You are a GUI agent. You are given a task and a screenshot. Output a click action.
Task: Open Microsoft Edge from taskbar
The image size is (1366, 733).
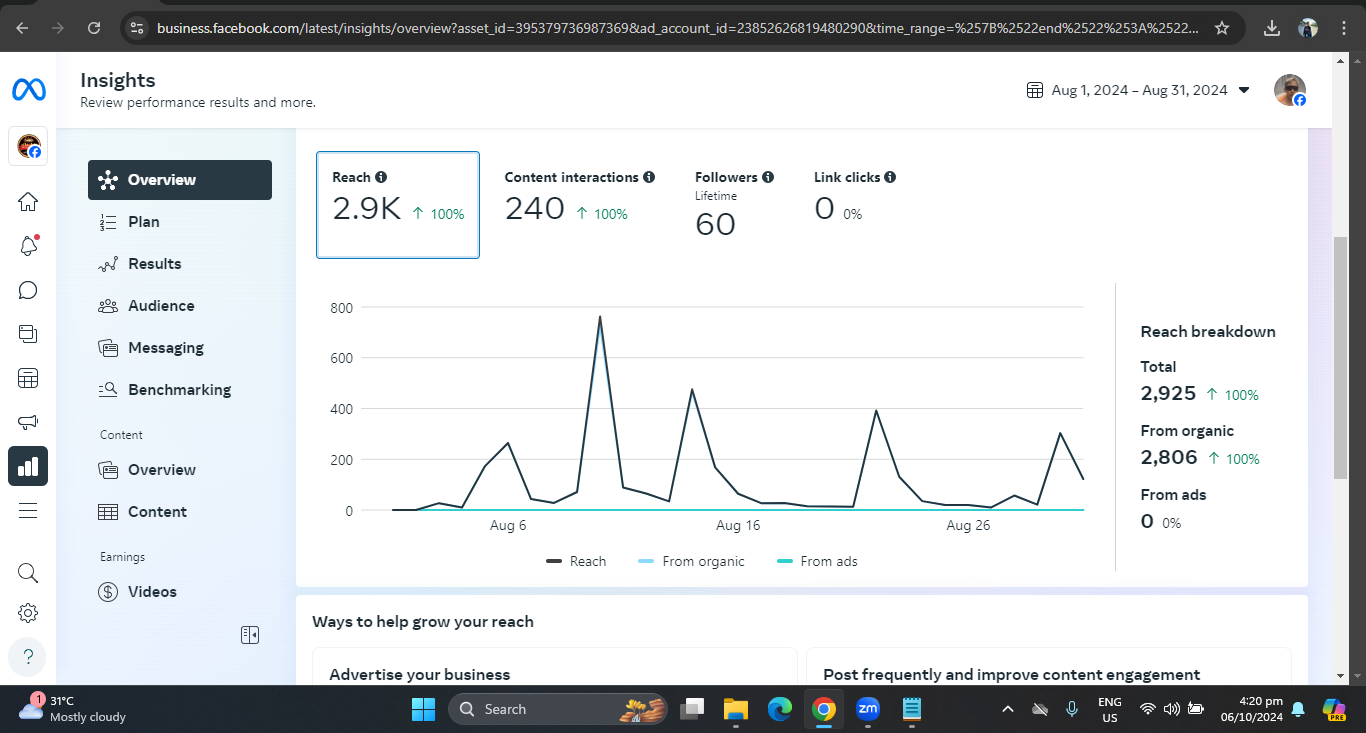click(x=780, y=709)
